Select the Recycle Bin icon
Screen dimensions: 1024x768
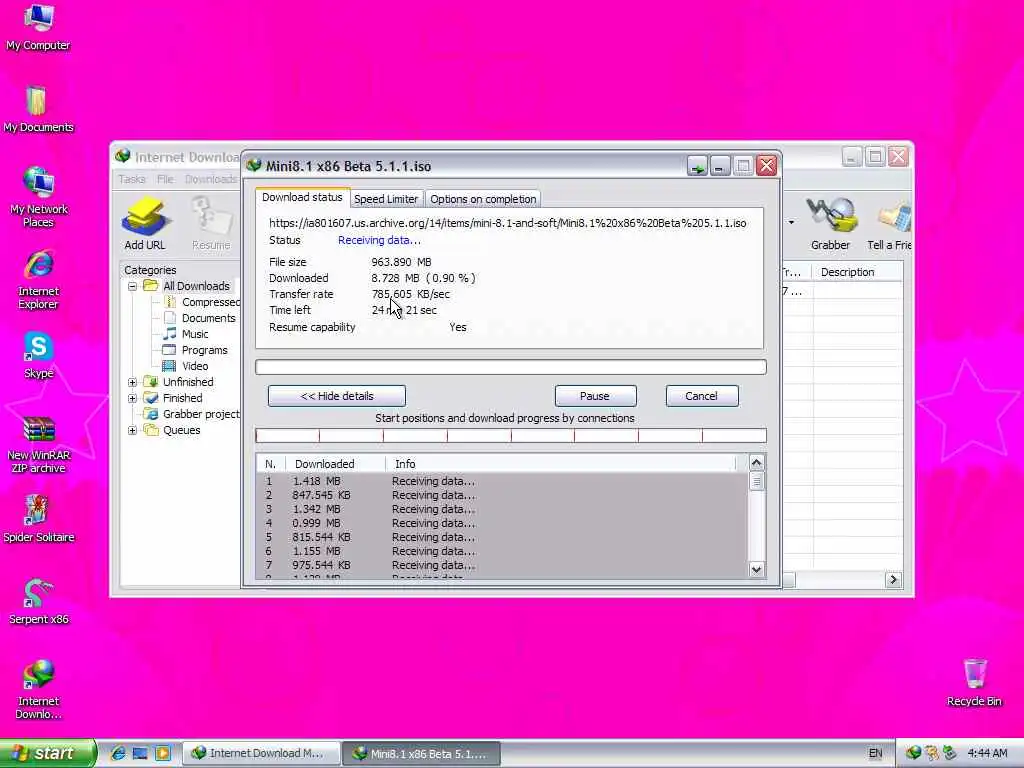click(x=974, y=682)
